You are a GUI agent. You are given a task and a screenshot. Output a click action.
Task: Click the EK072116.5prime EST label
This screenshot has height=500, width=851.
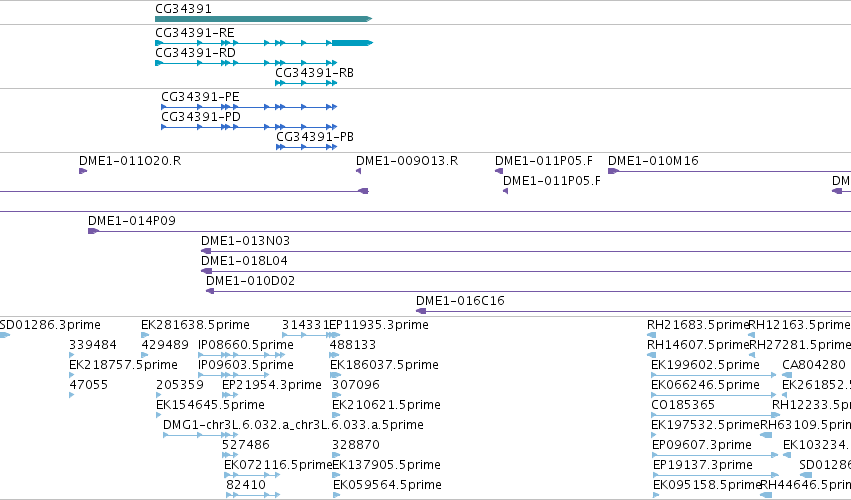point(278,465)
